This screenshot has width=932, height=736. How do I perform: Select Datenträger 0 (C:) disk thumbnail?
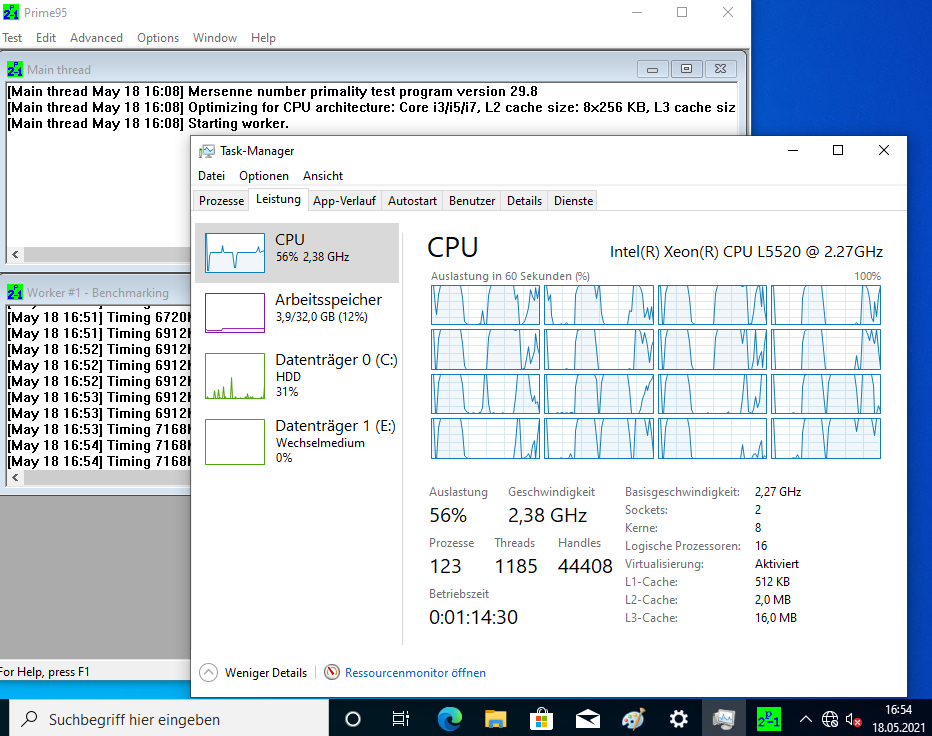click(x=235, y=376)
